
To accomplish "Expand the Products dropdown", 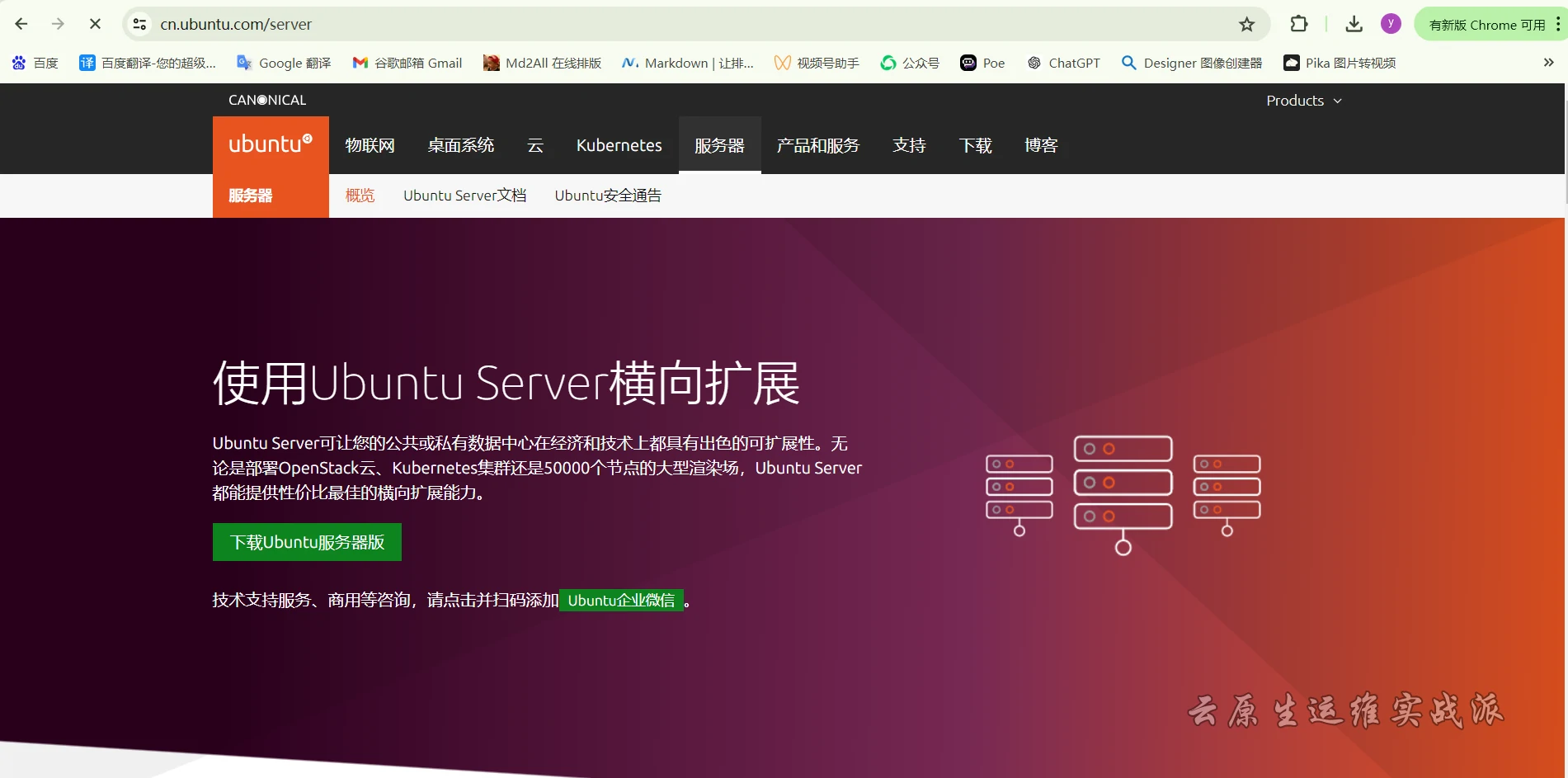I will 1304,101.
